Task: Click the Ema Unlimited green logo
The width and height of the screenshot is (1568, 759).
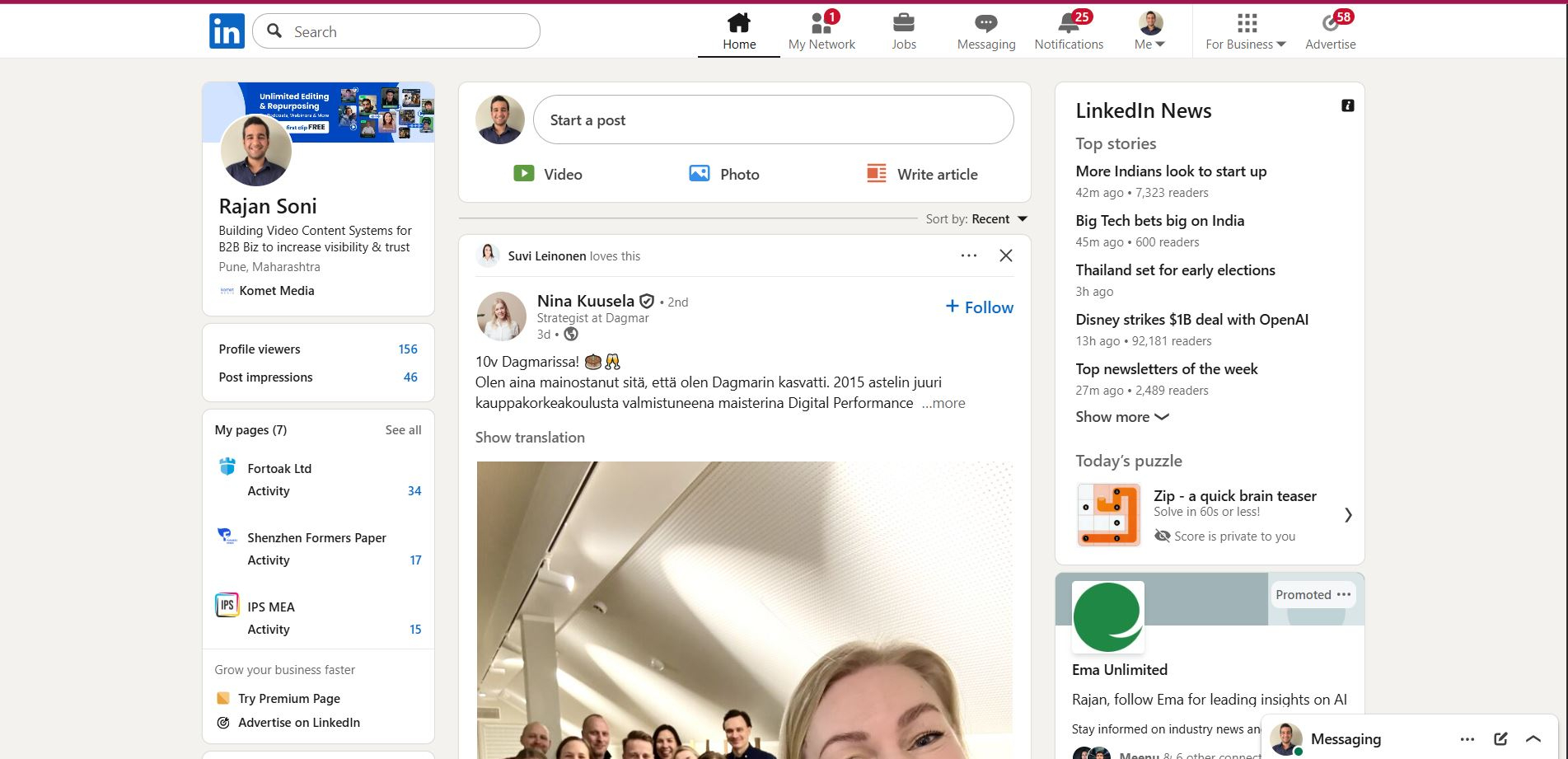Action: click(1108, 617)
